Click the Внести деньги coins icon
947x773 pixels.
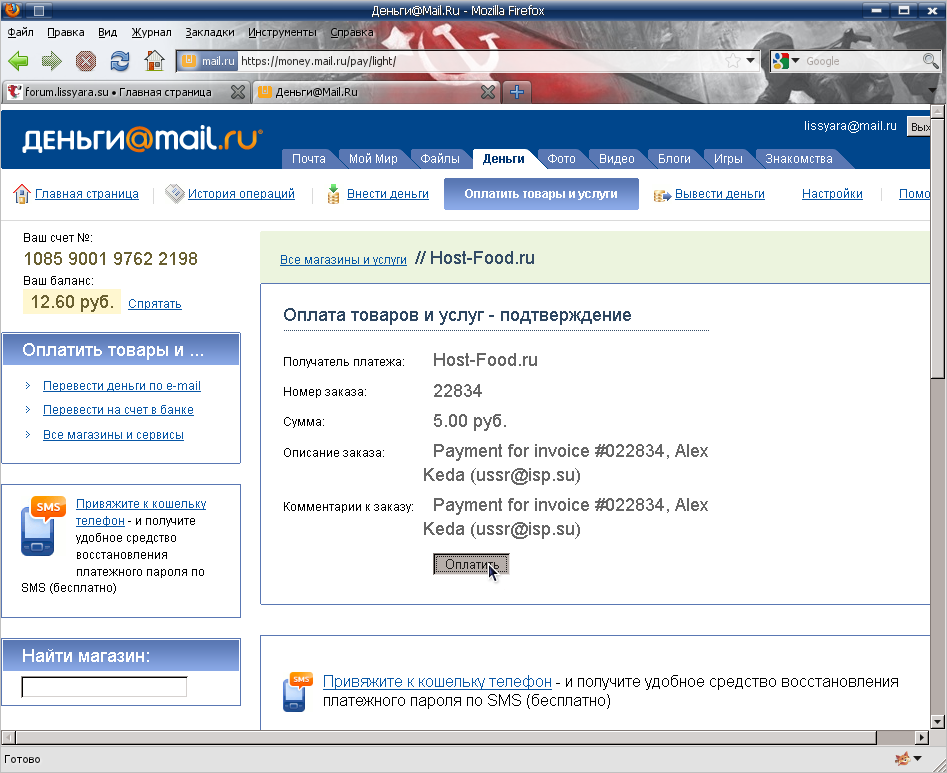tap(333, 194)
